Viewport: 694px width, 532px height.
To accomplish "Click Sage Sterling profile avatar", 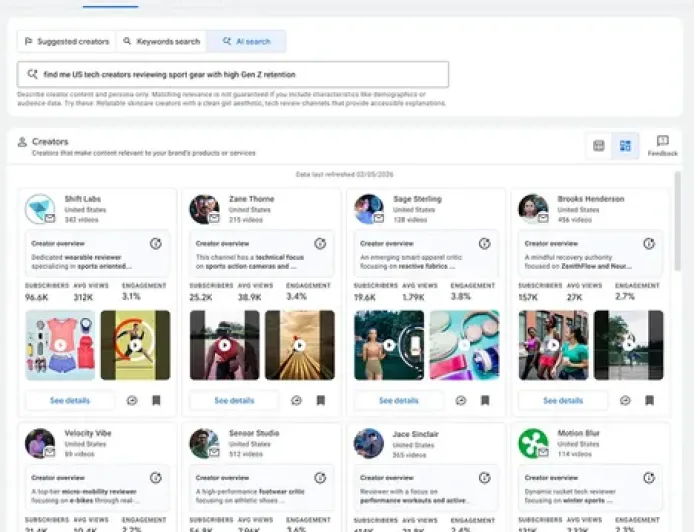I will coord(369,209).
